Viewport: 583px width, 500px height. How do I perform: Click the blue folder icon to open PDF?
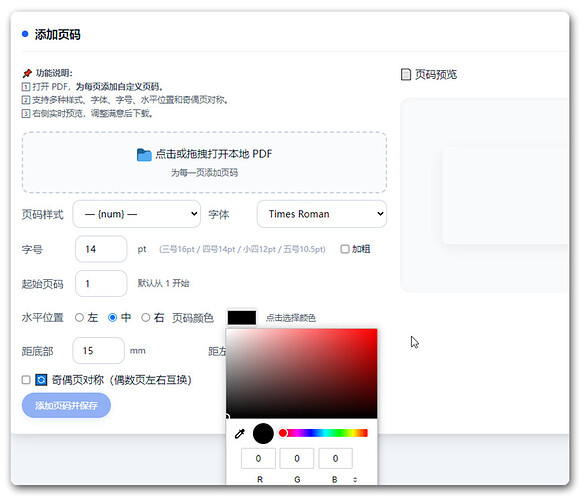[144, 155]
